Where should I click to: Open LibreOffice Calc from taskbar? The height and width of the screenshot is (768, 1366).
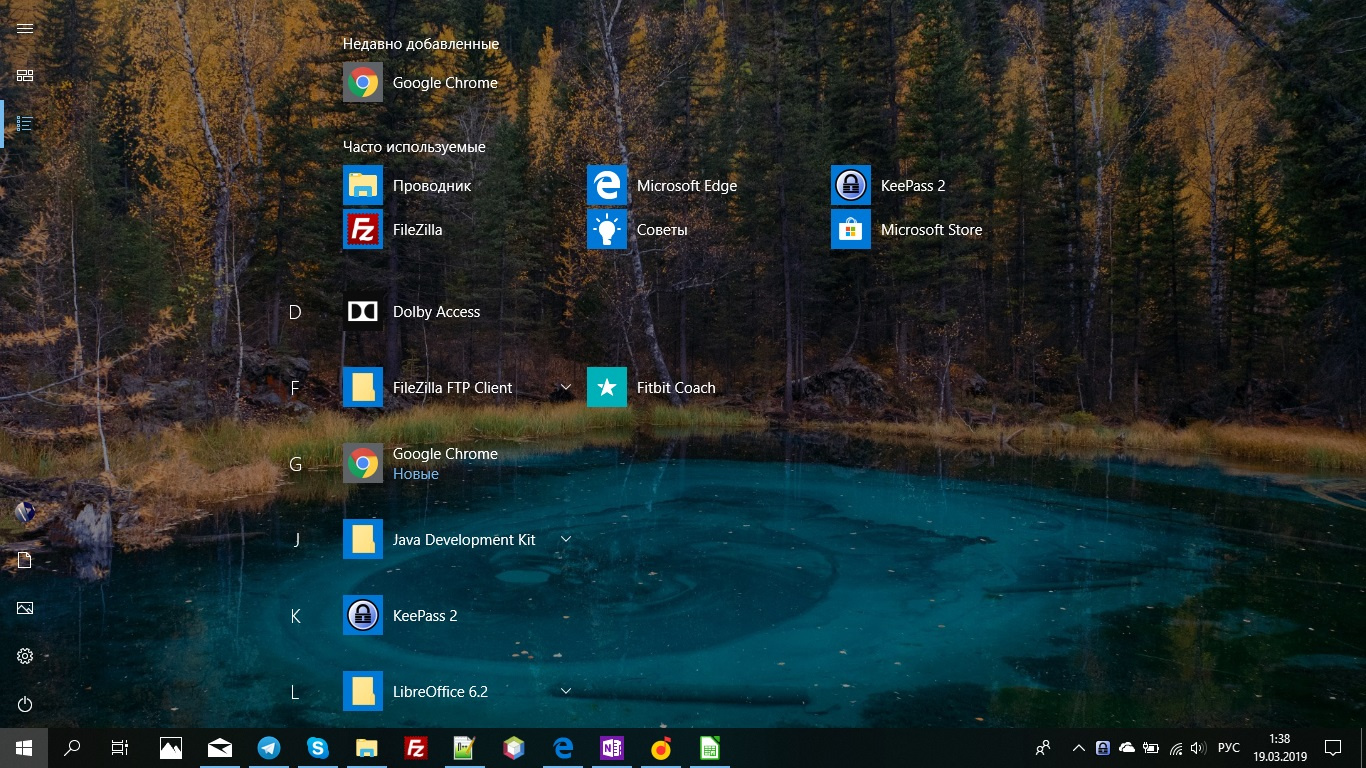click(710, 748)
